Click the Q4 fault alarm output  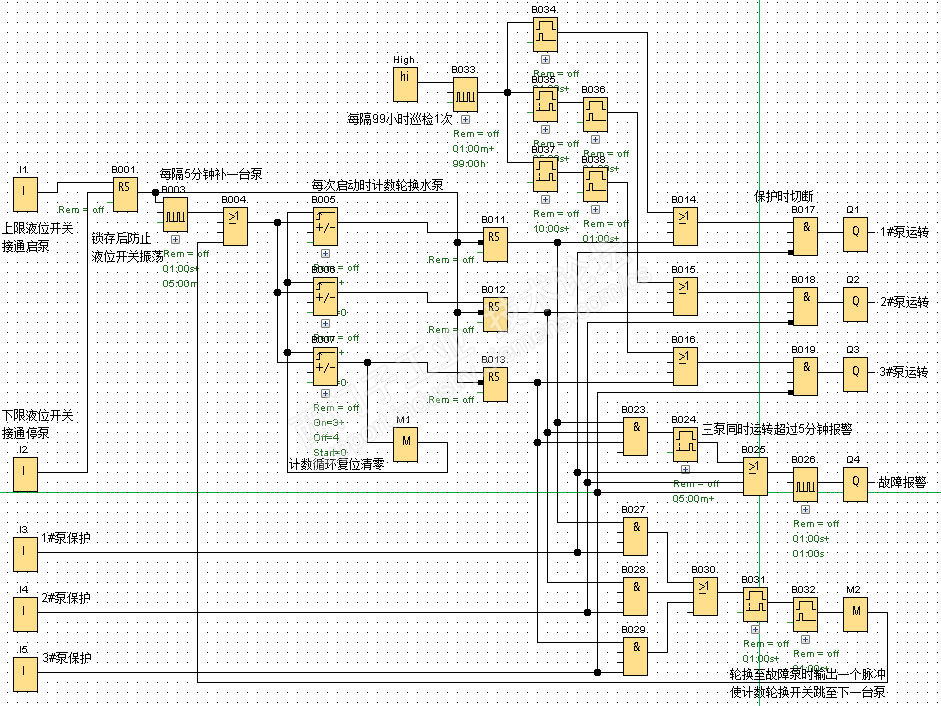point(855,484)
